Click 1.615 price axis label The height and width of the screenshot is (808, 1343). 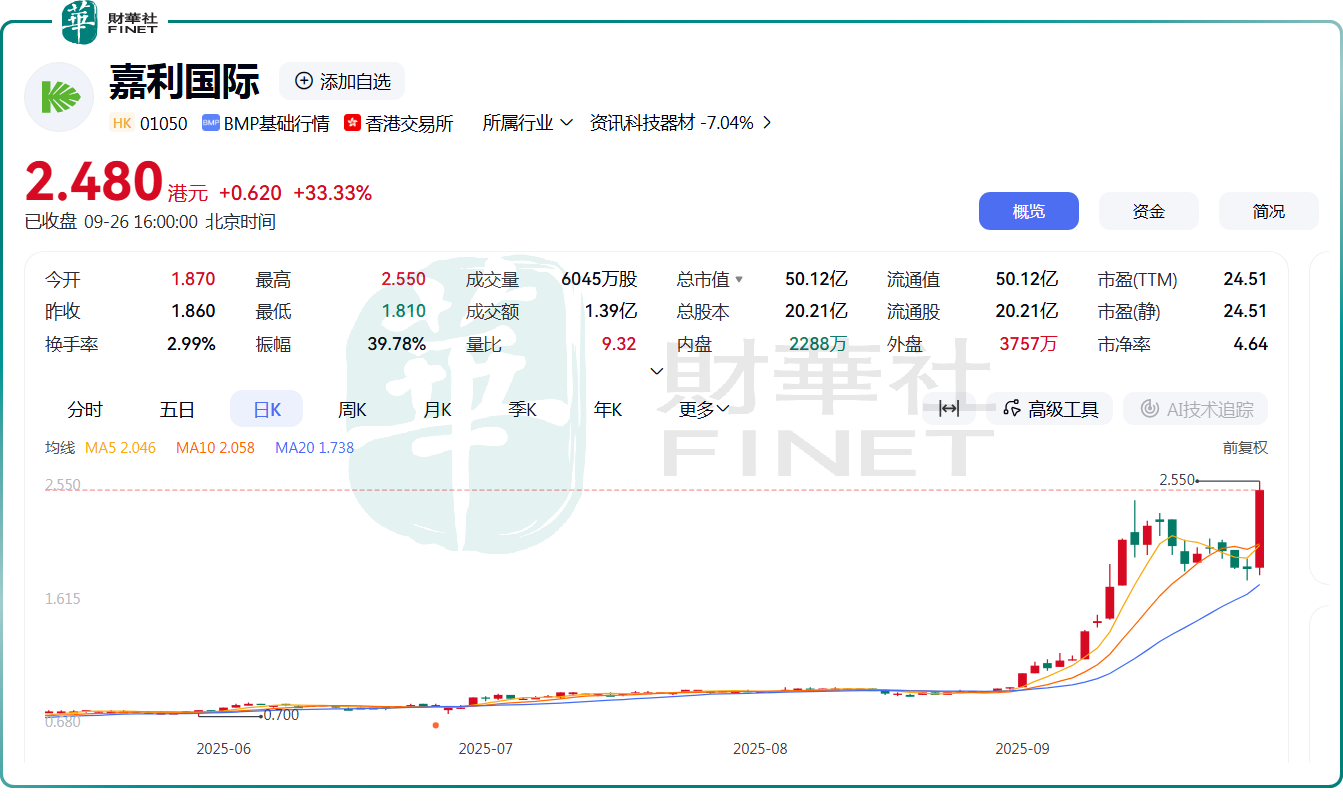click(x=63, y=599)
